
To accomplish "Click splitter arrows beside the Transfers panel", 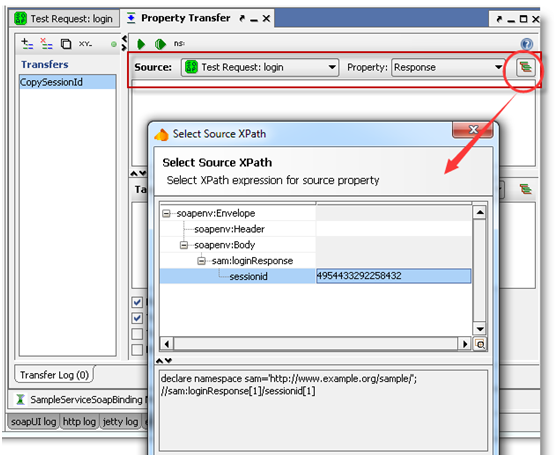I will (124, 43).
